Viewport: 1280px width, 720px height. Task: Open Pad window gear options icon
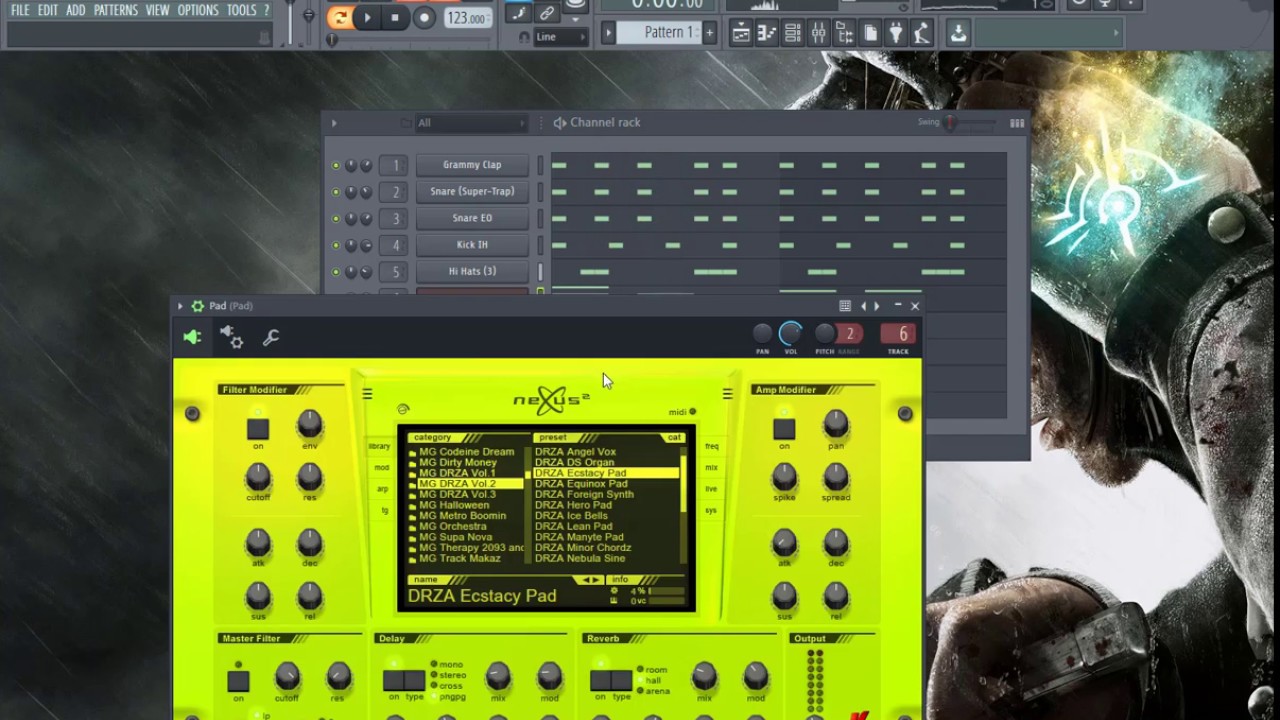click(197, 306)
